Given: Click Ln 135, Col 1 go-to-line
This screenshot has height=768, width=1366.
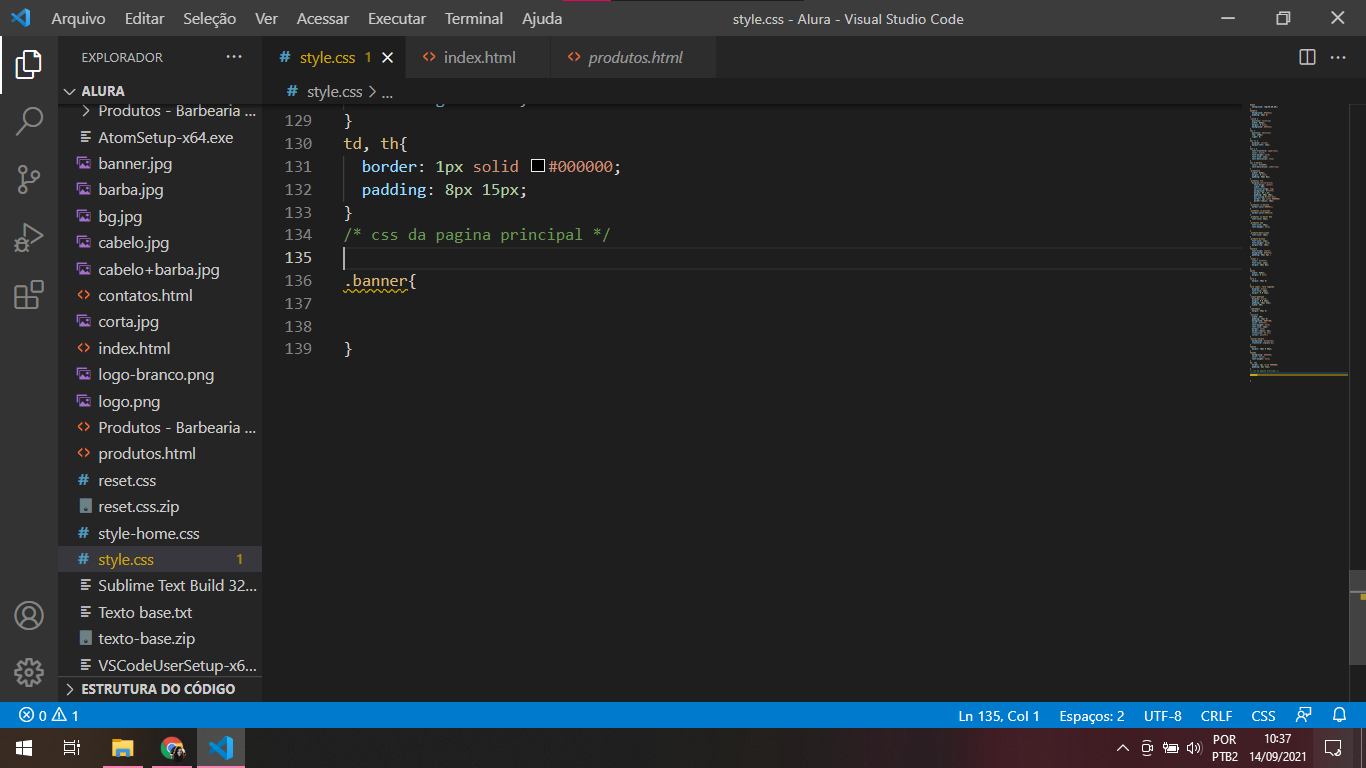Looking at the screenshot, I should [x=999, y=716].
